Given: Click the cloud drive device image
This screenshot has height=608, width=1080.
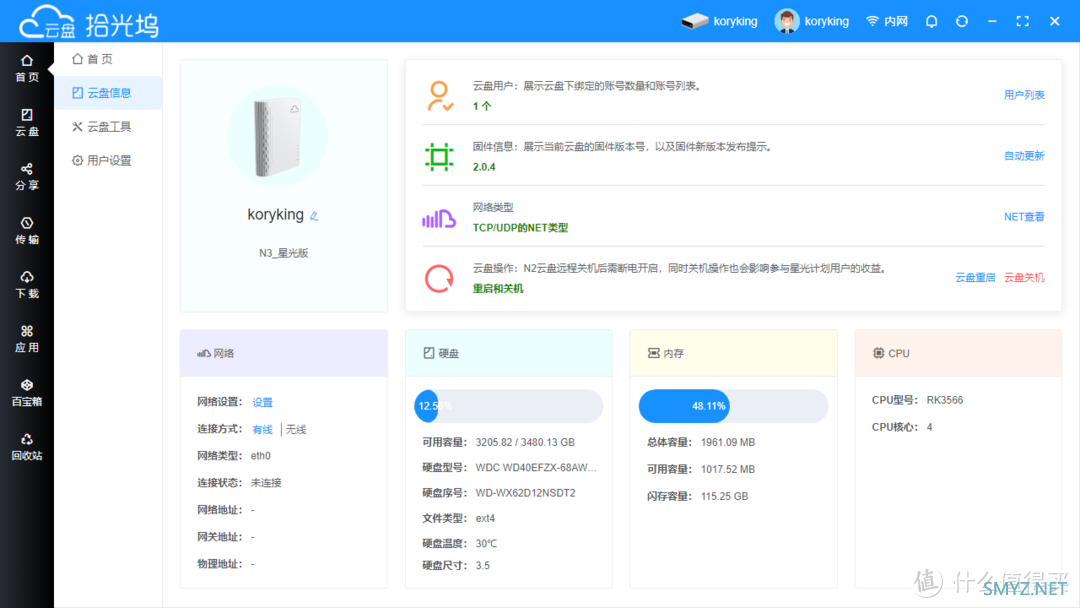Looking at the screenshot, I should tap(278, 136).
